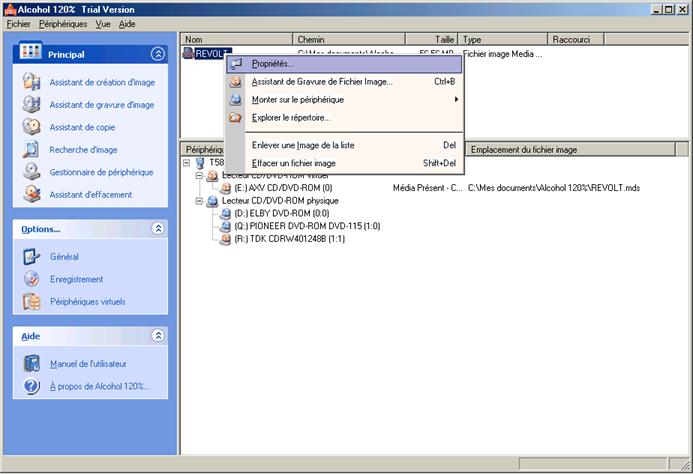Open the Général options link

(x=64, y=256)
